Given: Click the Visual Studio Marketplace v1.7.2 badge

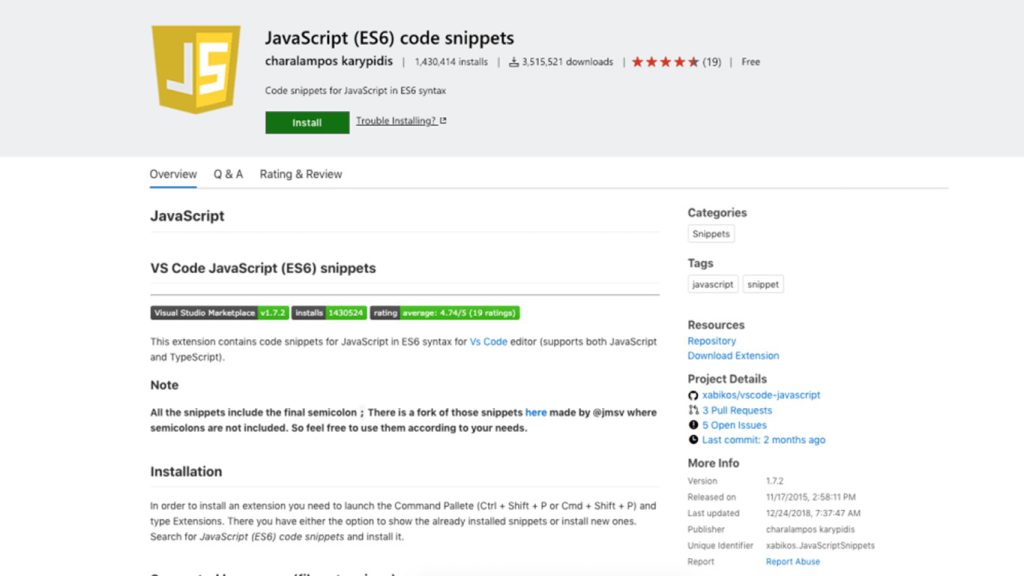Looking at the screenshot, I should pos(219,313).
